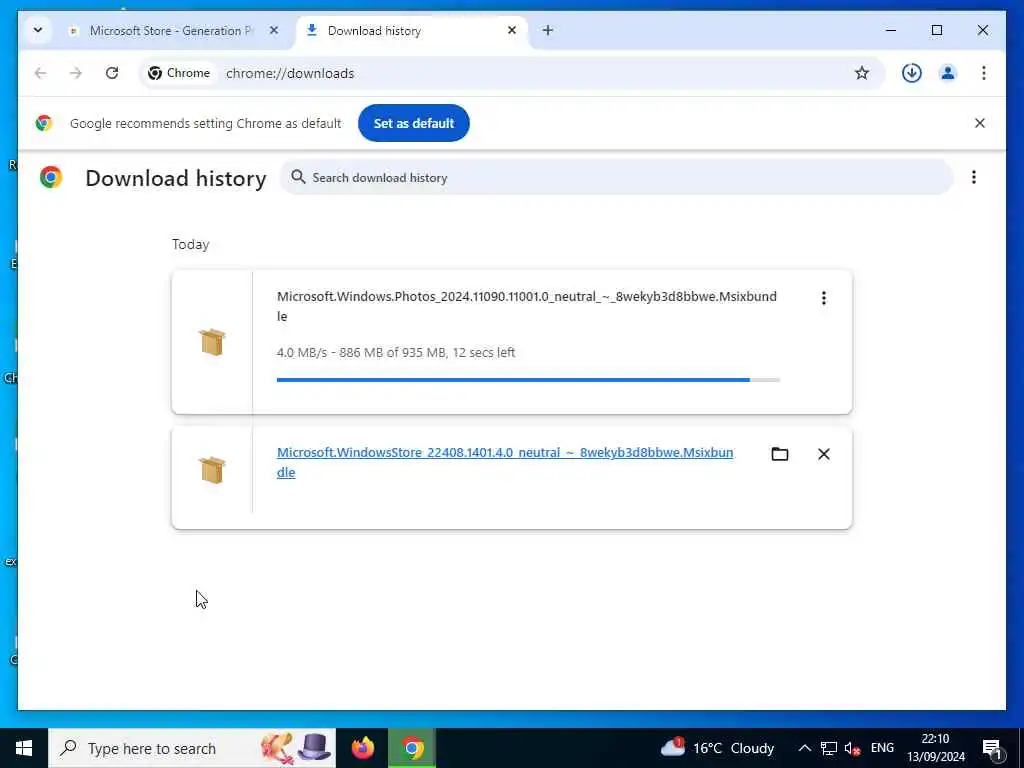Reload the downloads page
The image size is (1024, 768).
click(112, 73)
